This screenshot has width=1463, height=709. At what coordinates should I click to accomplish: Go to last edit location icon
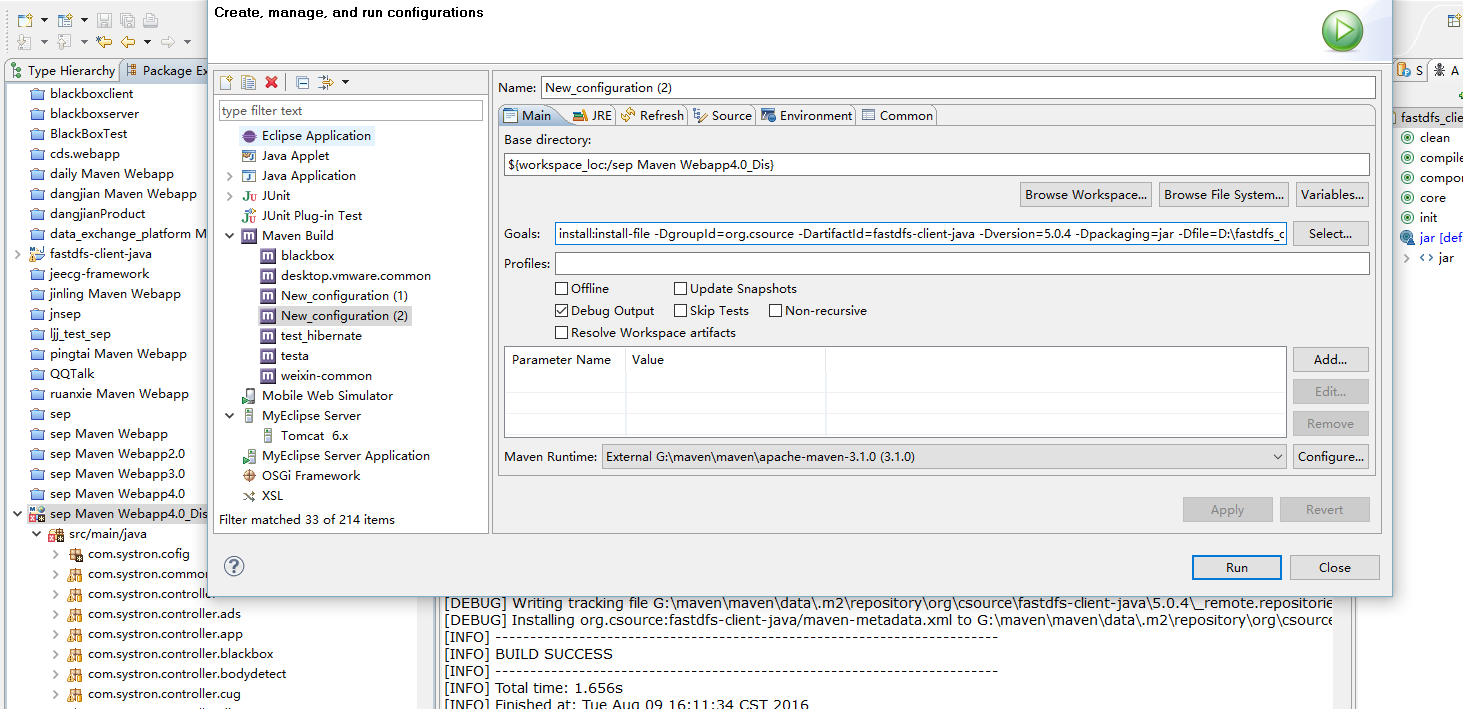click(x=104, y=42)
